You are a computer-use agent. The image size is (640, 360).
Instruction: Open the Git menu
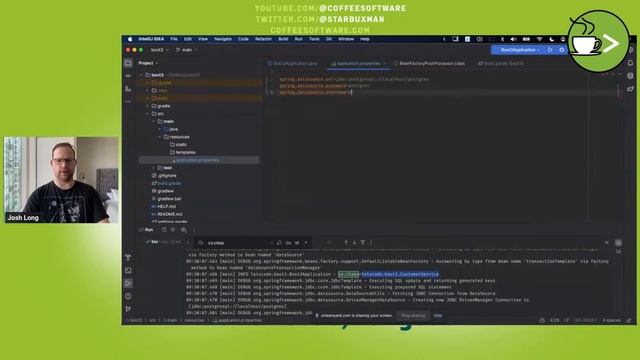329,39
